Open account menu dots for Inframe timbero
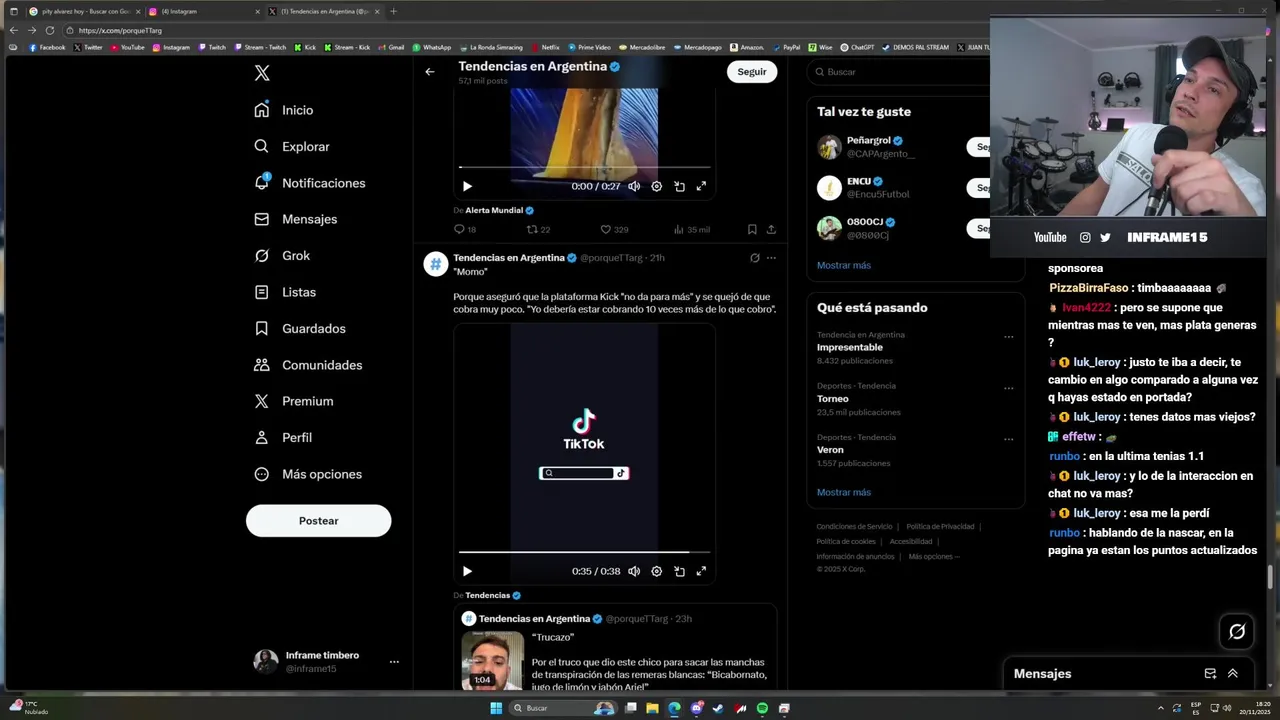 click(x=394, y=662)
